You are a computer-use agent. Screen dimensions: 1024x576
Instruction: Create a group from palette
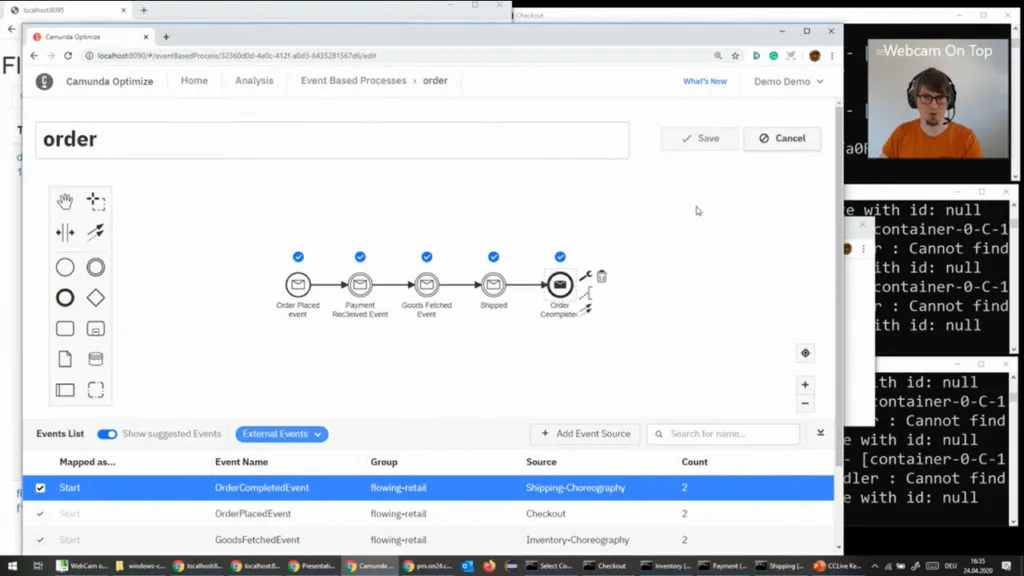click(x=95, y=390)
